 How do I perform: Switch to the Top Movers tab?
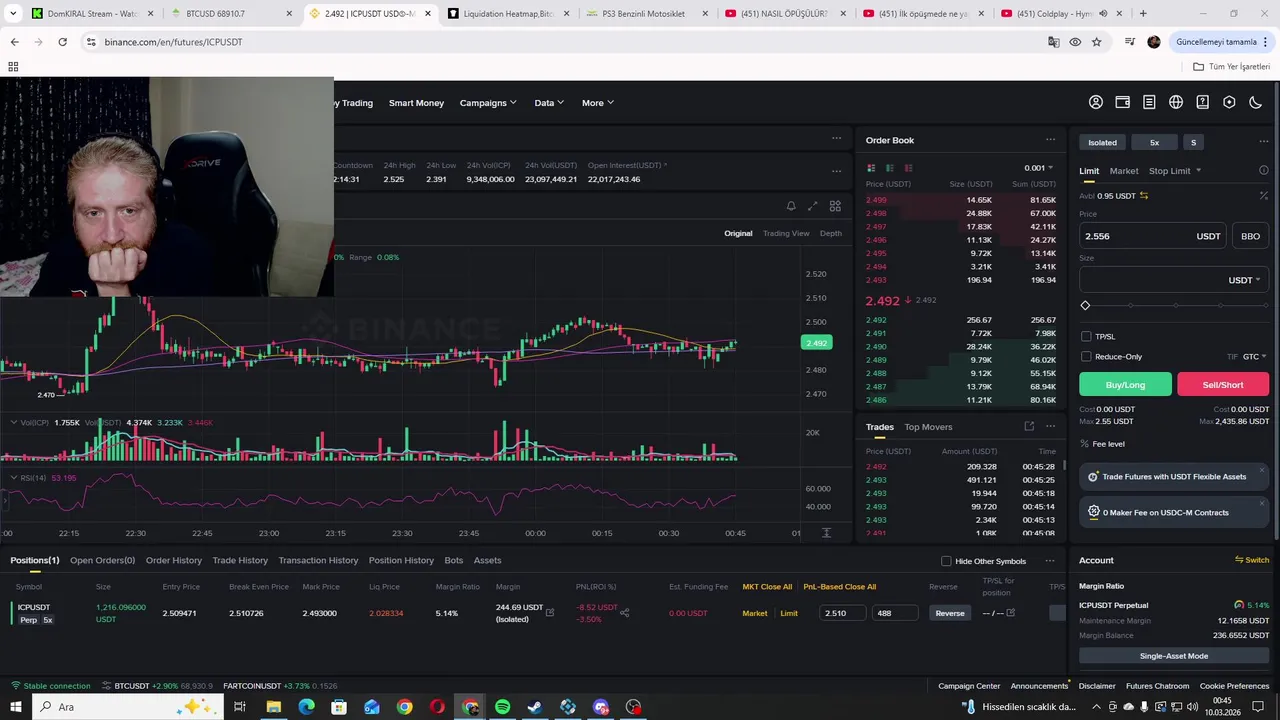pos(928,427)
